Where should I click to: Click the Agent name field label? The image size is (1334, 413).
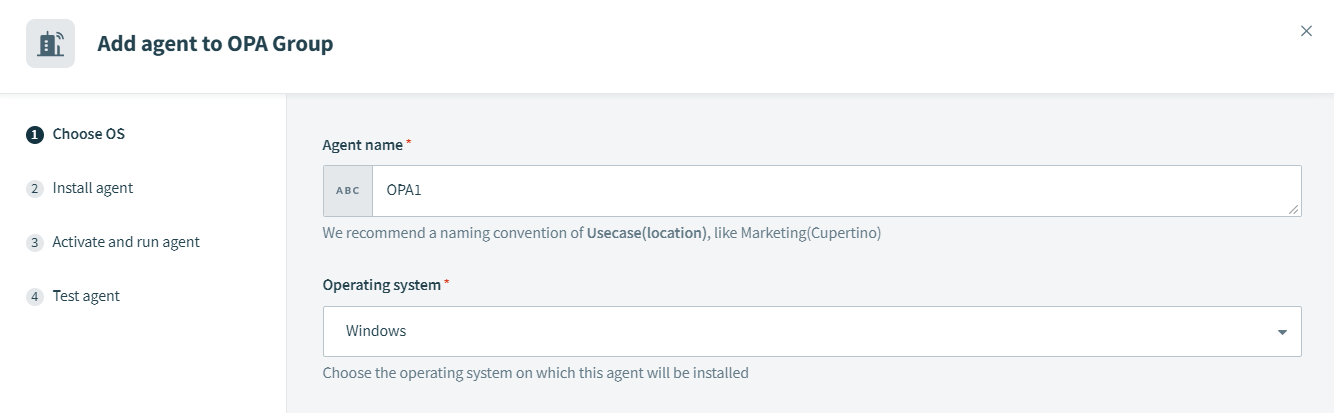coord(362,145)
